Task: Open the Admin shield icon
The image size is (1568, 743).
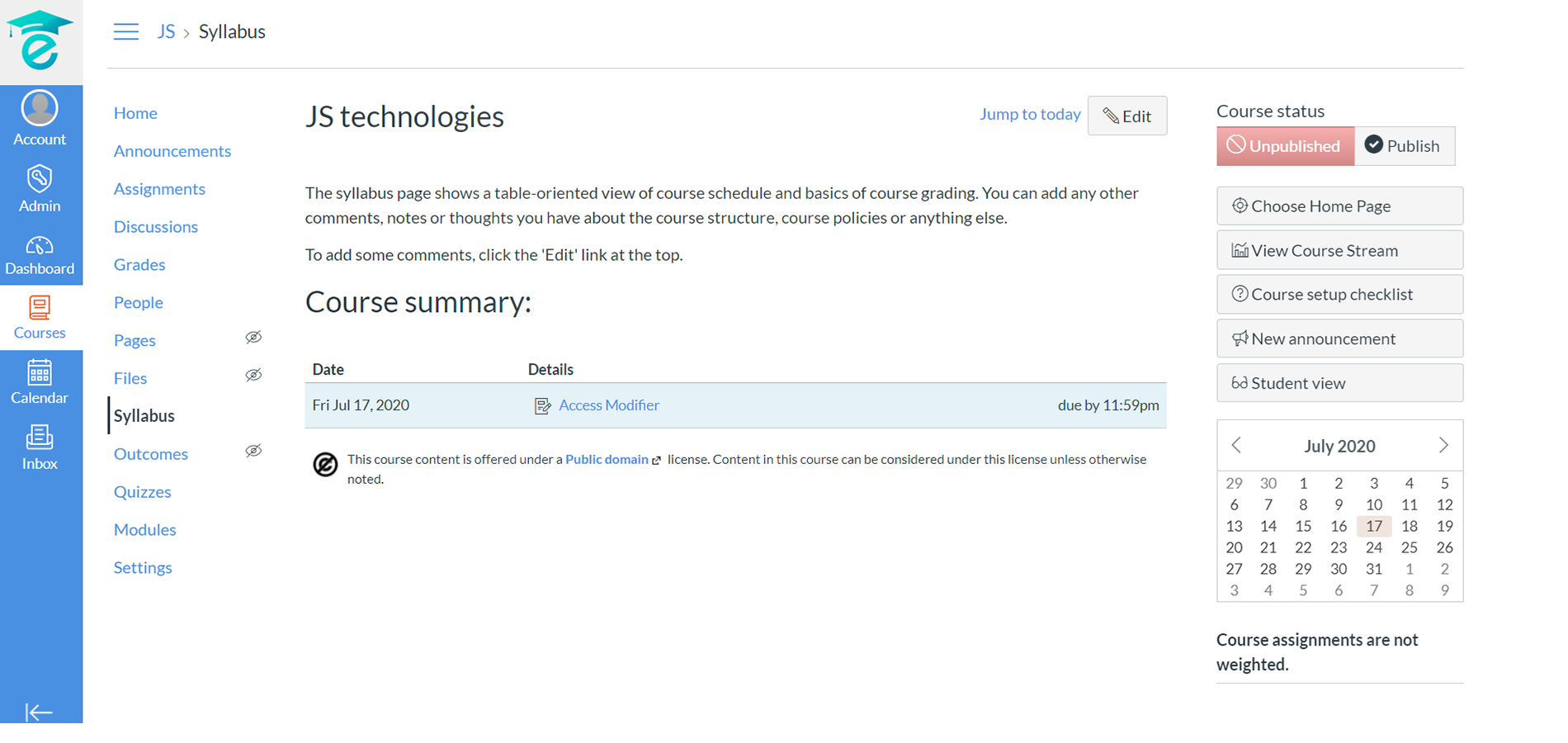Action: [x=40, y=179]
